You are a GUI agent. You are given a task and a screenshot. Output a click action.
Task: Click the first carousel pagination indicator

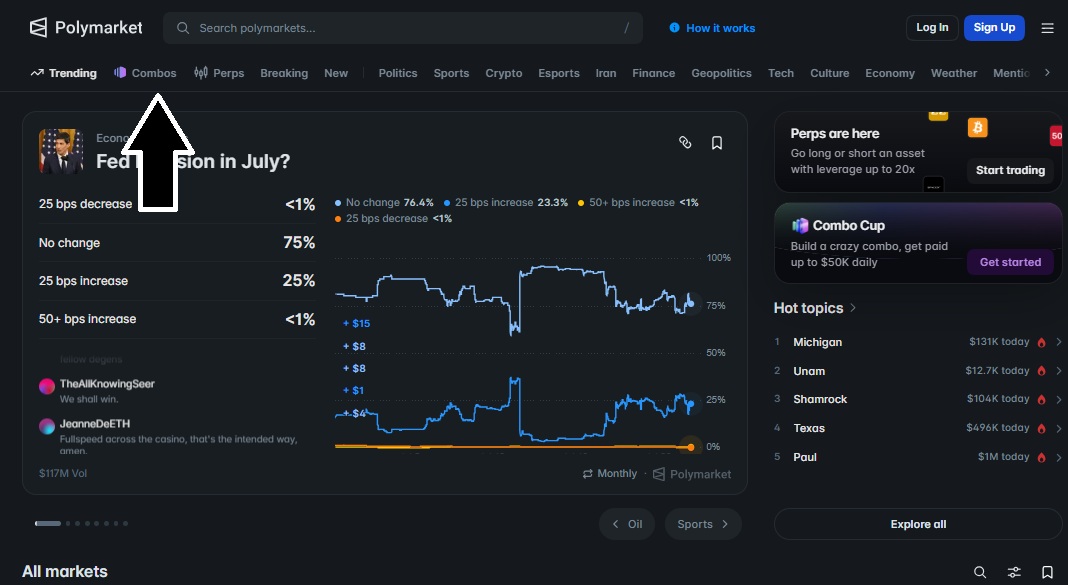pos(48,524)
